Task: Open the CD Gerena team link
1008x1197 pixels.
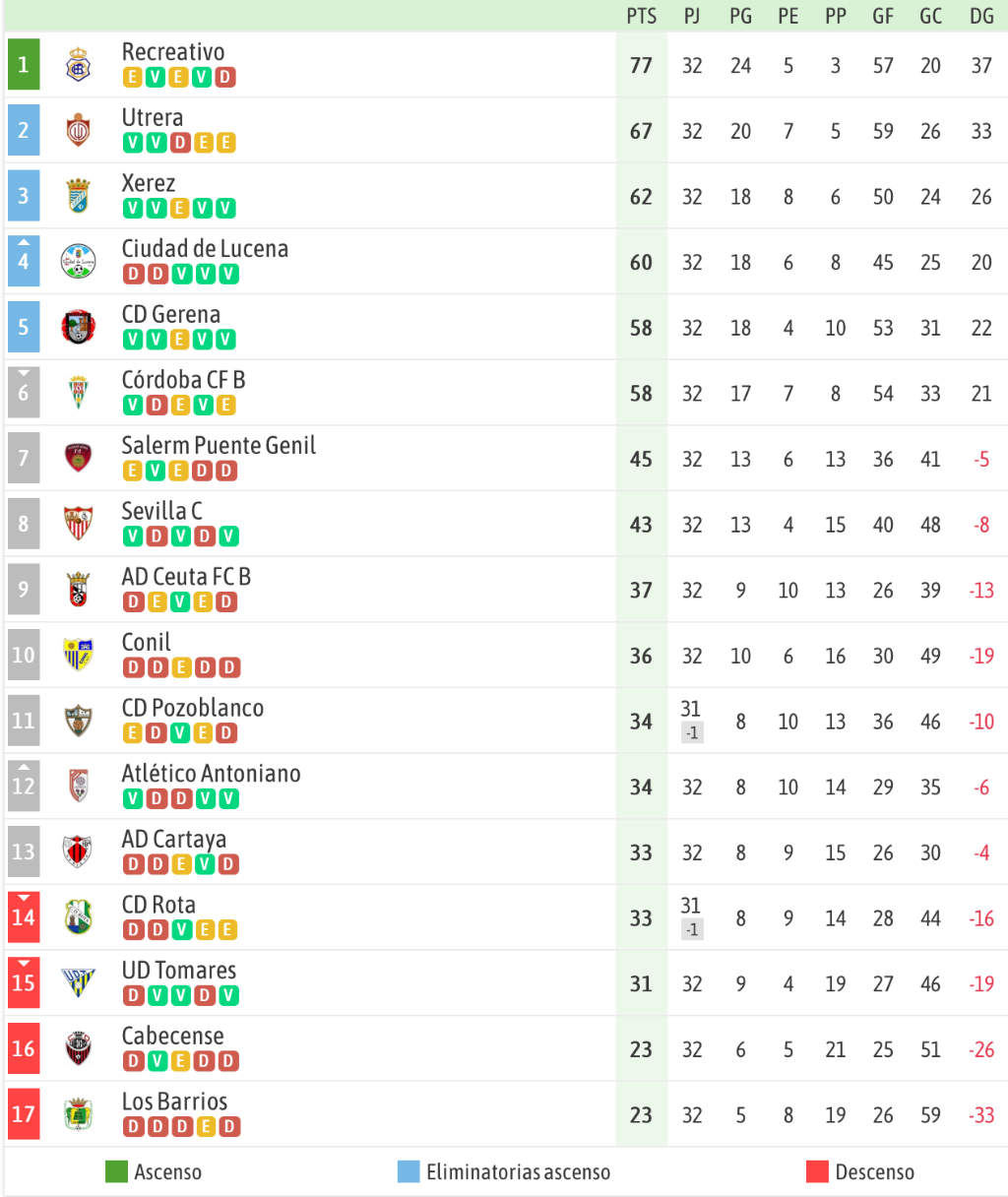Action: (x=170, y=314)
